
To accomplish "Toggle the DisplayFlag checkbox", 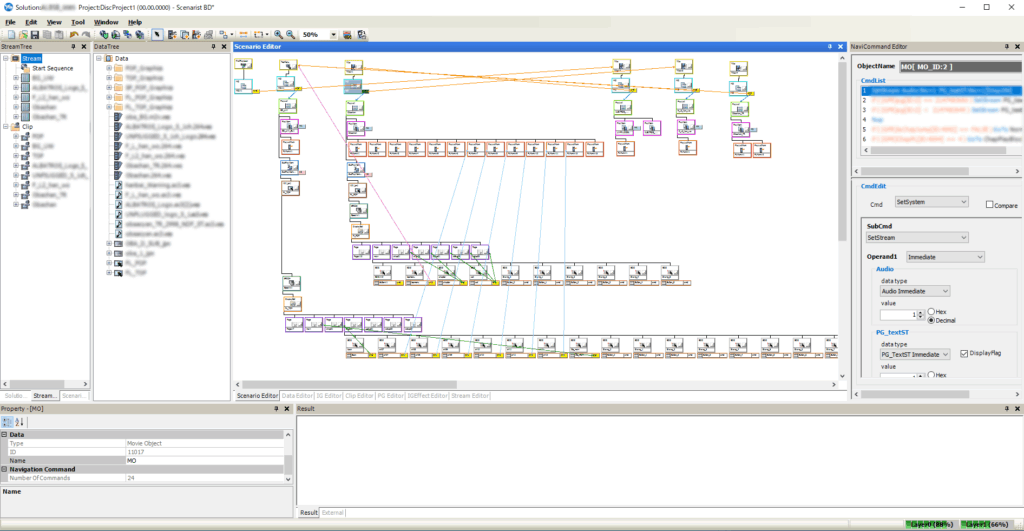I will tap(964, 353).
